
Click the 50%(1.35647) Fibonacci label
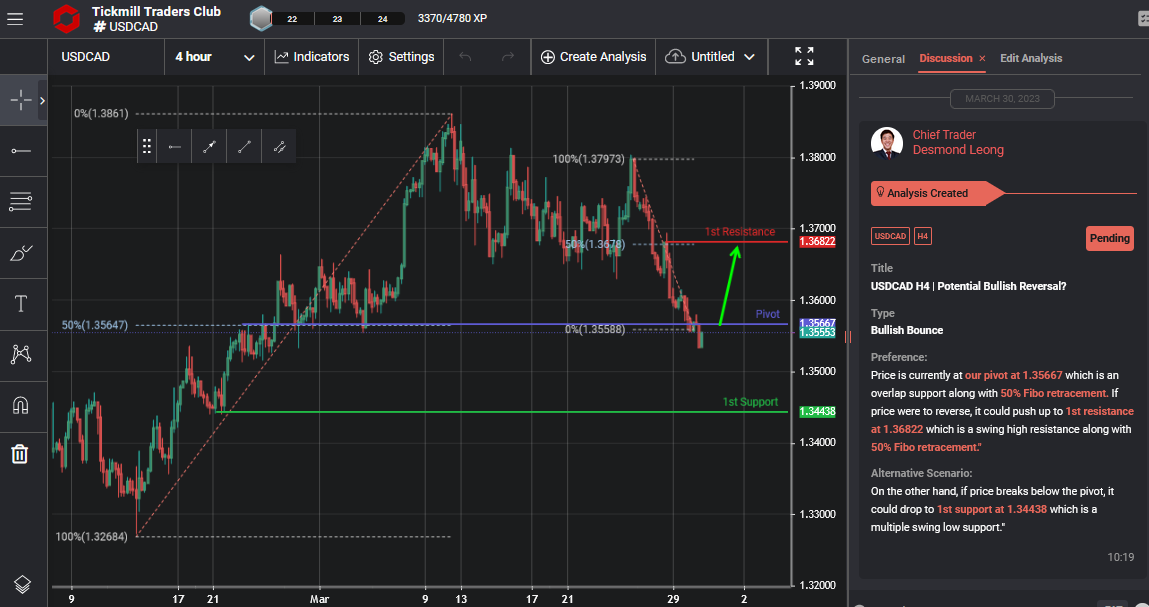pos(95,325)
